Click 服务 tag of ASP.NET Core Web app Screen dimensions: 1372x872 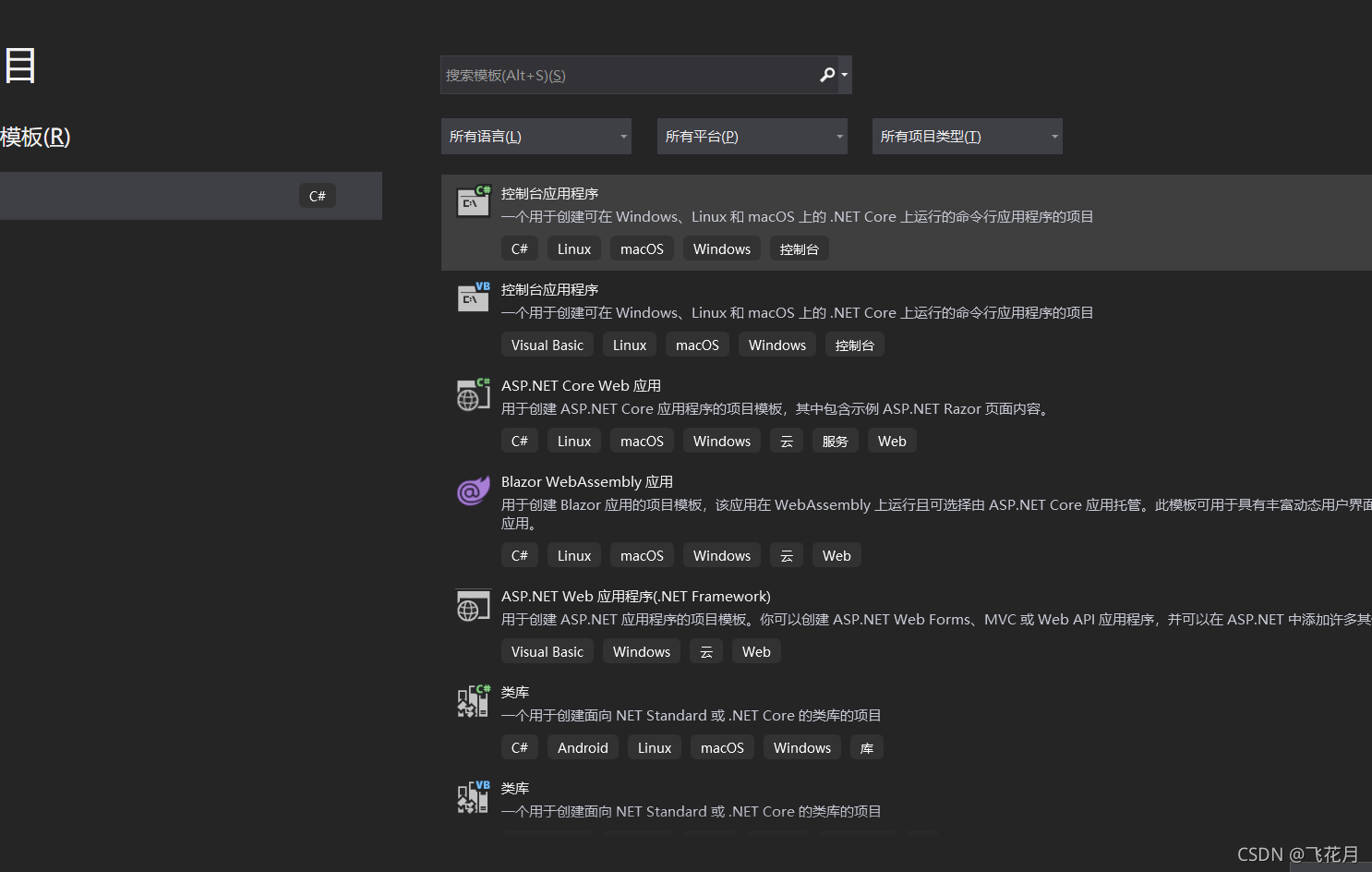tap(836, 442)
